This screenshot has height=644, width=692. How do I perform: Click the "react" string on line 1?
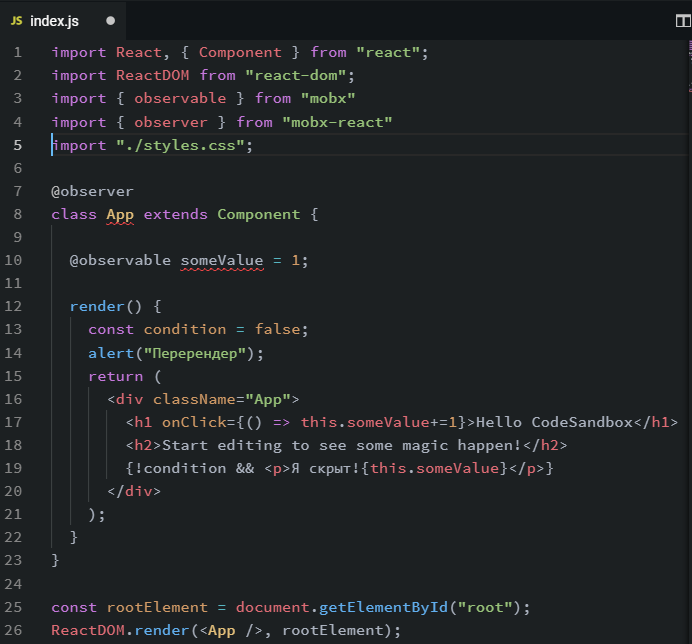[x=388, y=53]
